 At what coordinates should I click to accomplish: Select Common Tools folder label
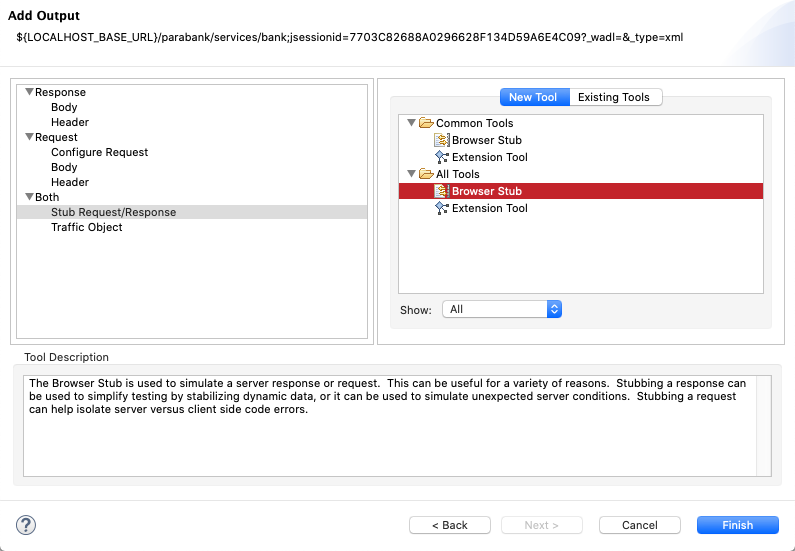475,123
